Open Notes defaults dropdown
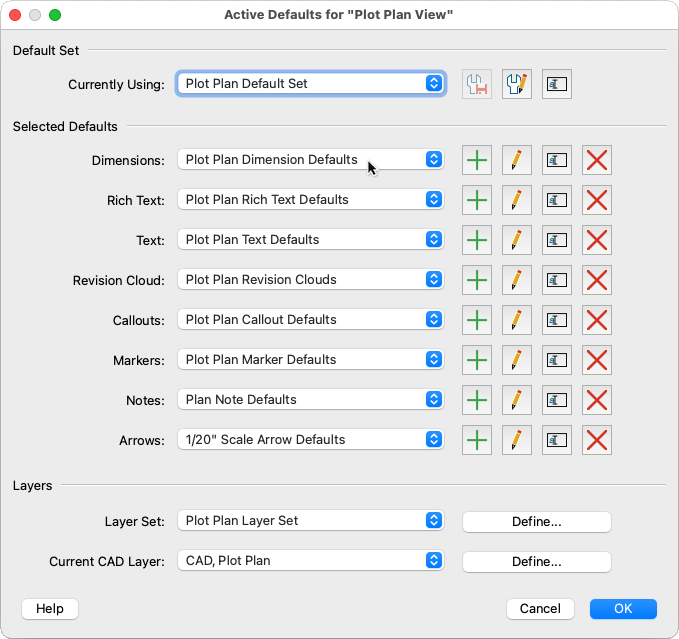The width and height of the screenshot is (679, 639). tap(311, 400)
